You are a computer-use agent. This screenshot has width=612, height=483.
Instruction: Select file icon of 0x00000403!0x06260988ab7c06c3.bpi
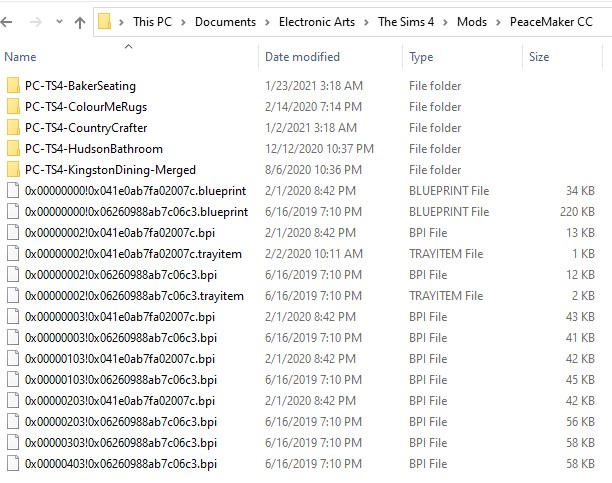coord(13,464)
